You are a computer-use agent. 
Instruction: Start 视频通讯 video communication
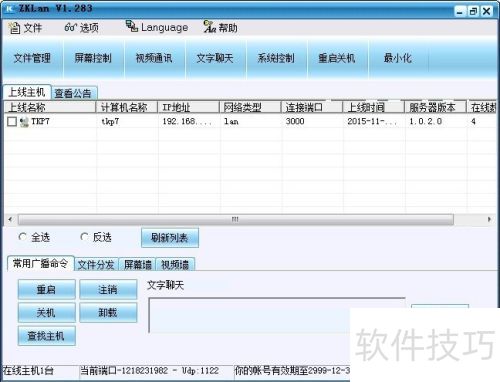pyautogui.click(x=154, y=58)
